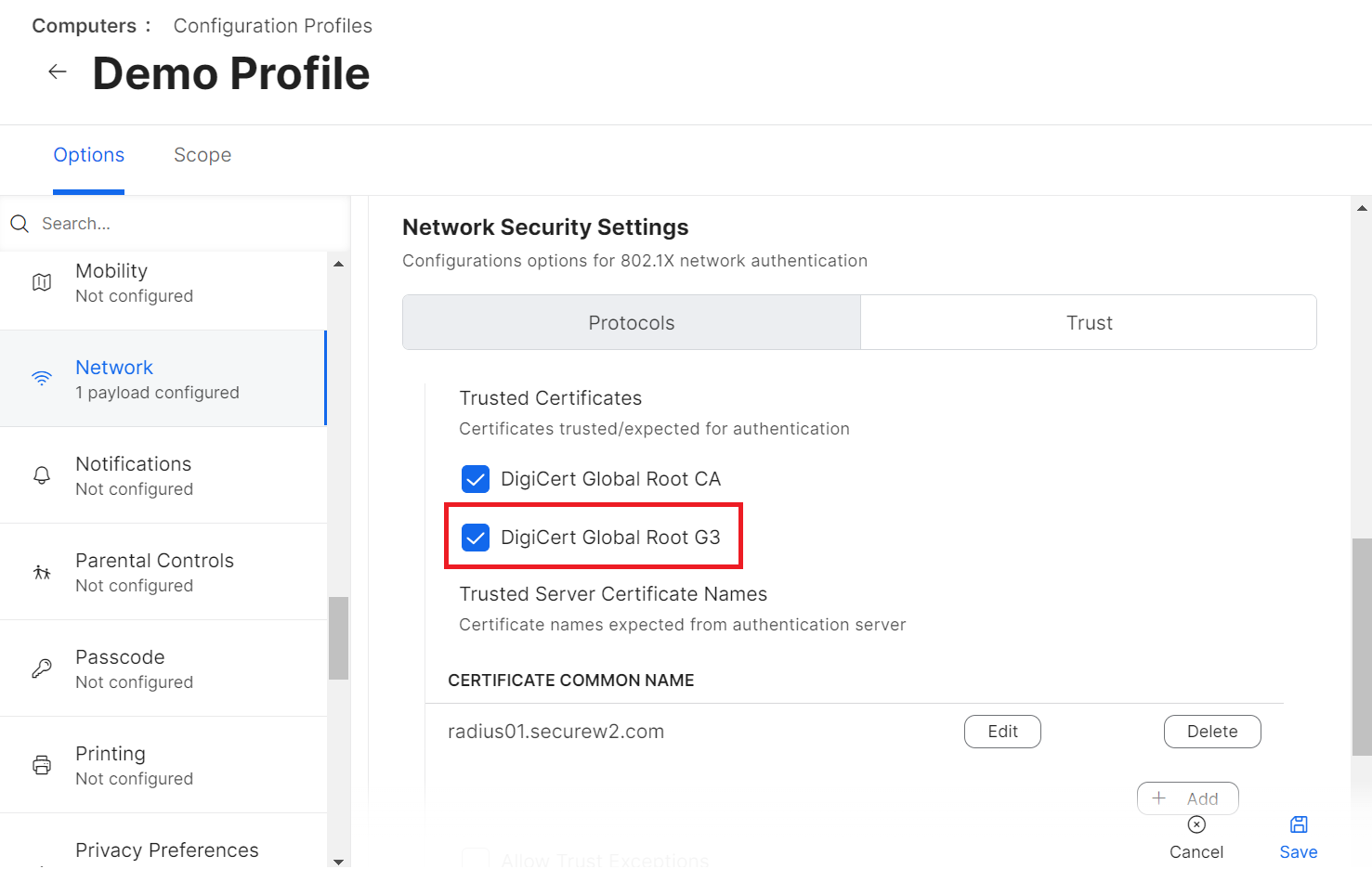Screen dimensions: 1372x869
Task: Click the main panel scrollbar thumb
Action: [1362, 647]
